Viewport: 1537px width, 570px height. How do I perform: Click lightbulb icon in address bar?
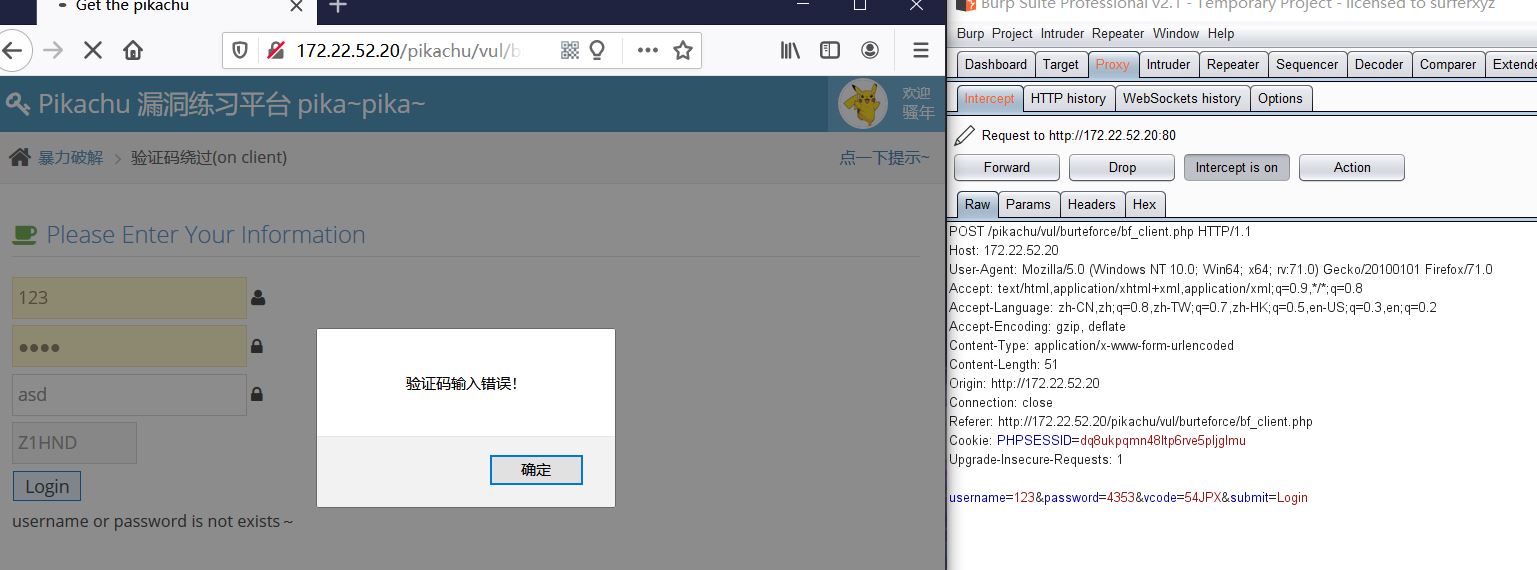pos(598,50)
